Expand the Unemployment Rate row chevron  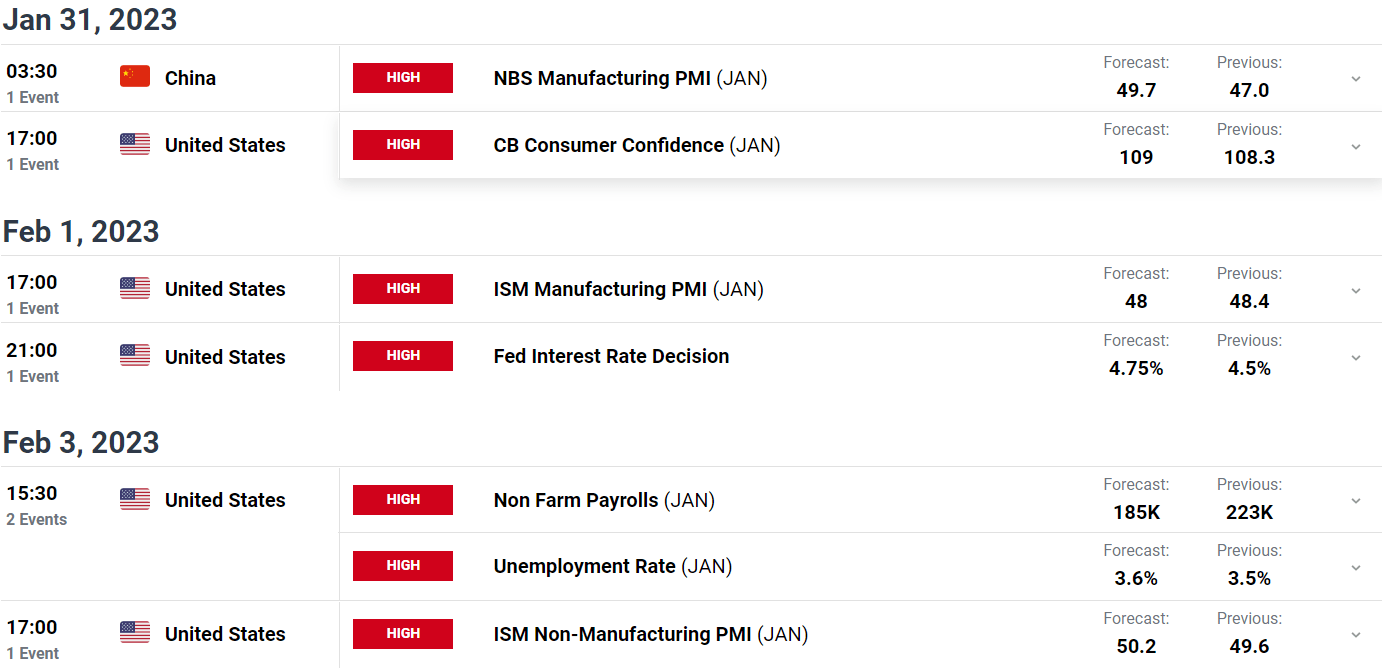pos(1356,567)
